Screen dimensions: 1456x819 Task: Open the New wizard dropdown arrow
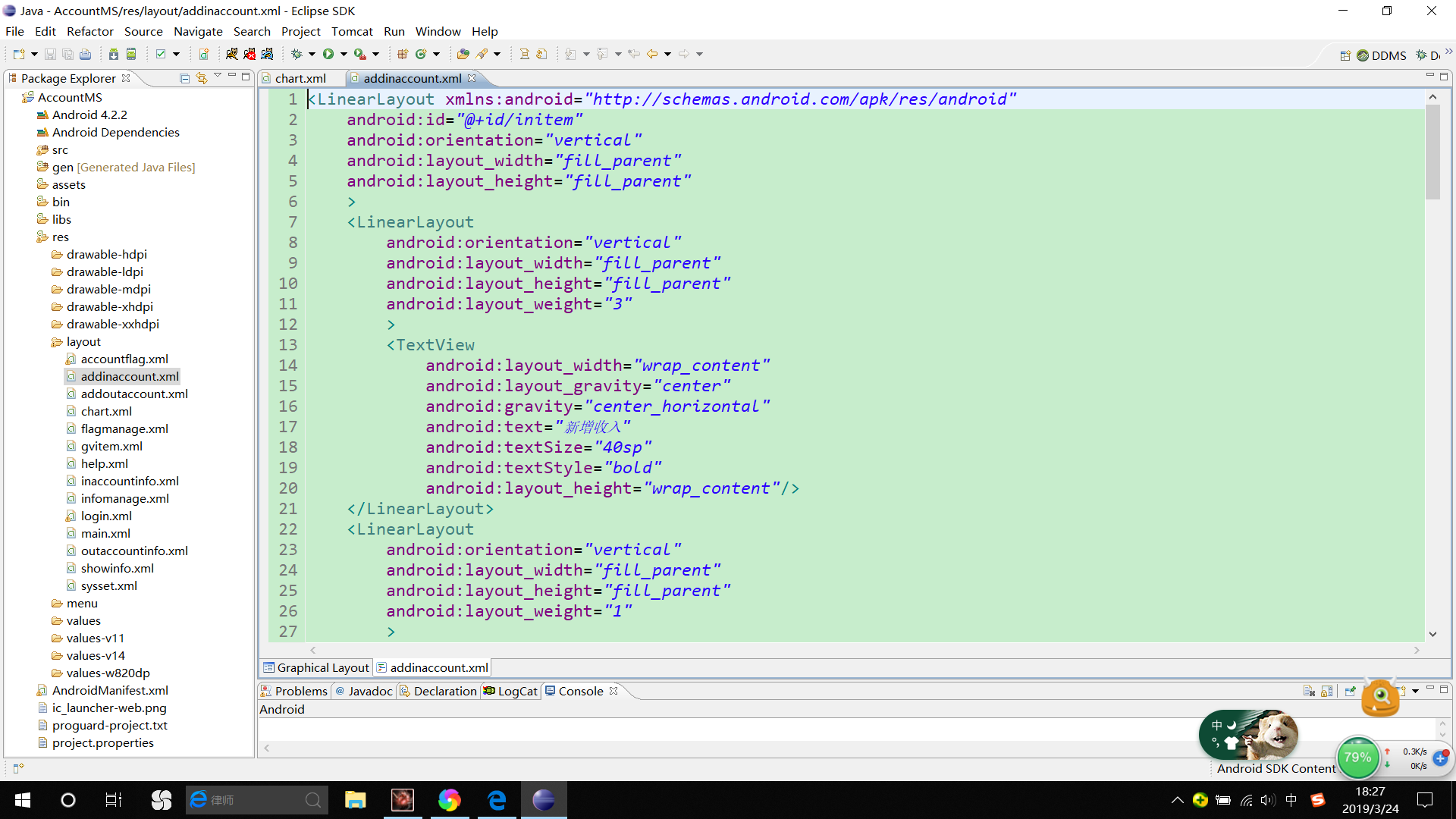33,53
